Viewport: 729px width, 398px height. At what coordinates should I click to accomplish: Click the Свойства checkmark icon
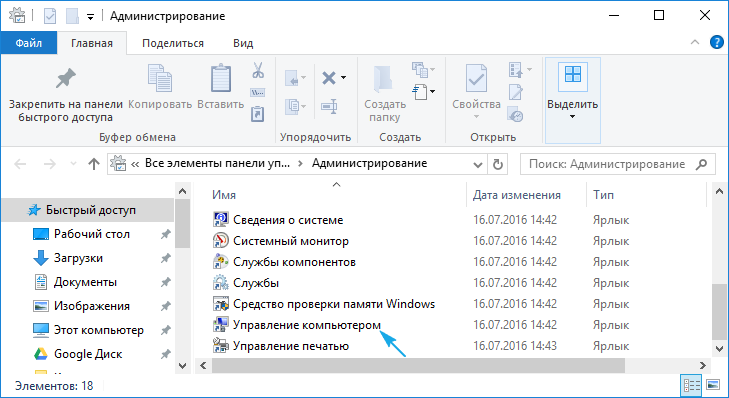pos(477,79)
